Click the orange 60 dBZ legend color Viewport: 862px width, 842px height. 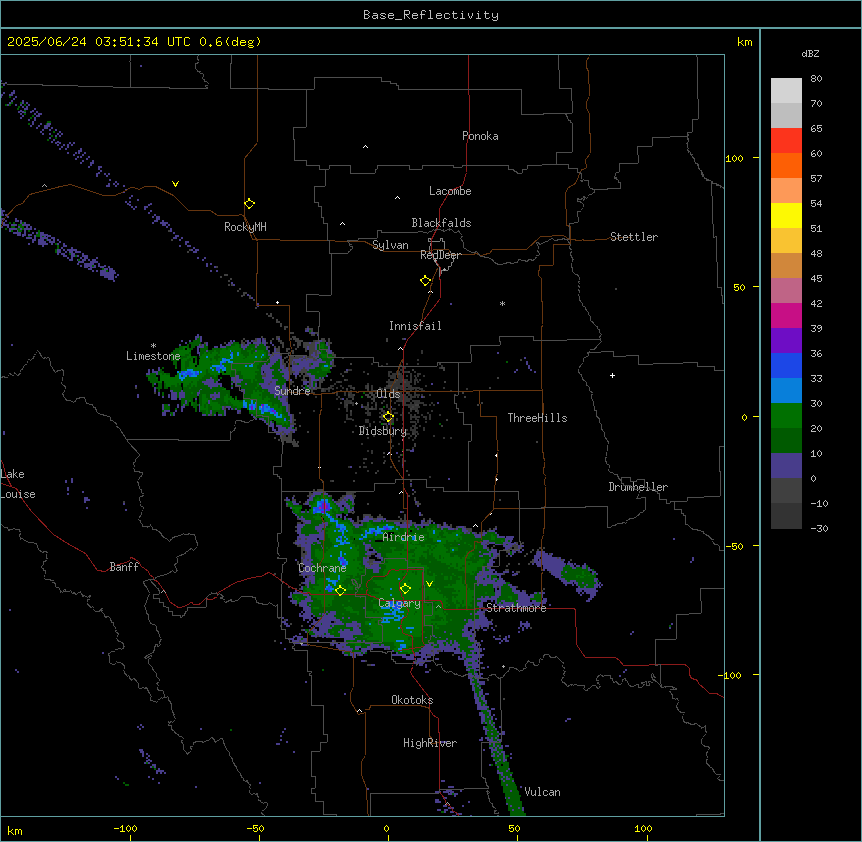786,165
